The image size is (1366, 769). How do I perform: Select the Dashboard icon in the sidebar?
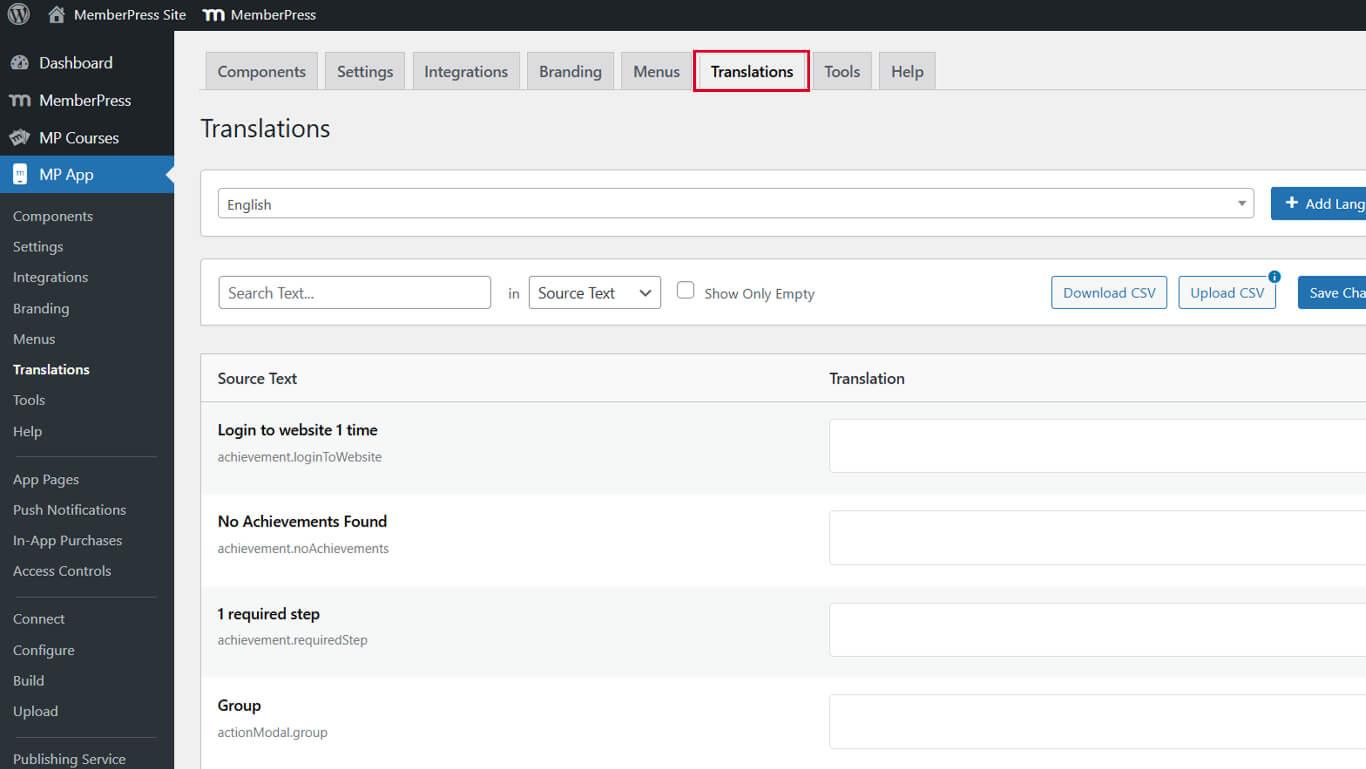(21, 62)
